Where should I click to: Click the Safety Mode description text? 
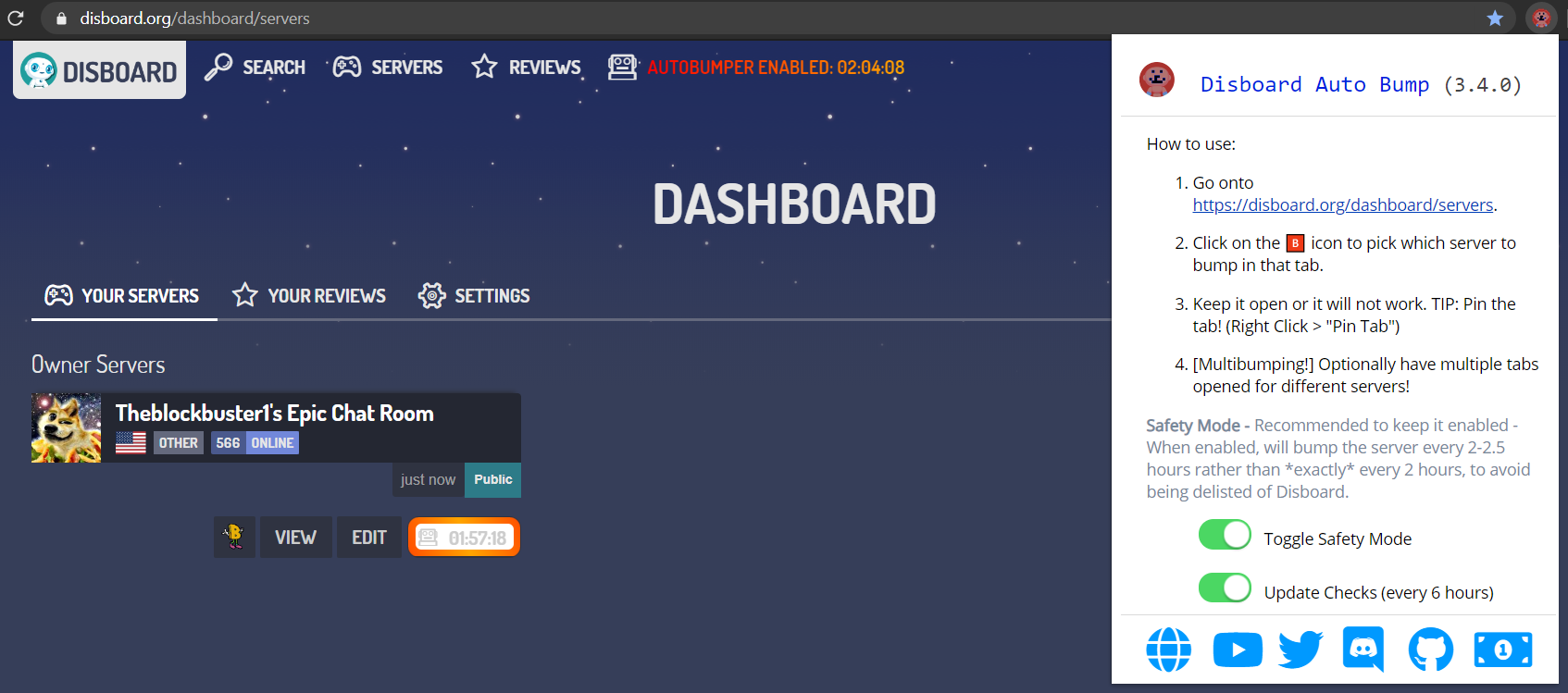1338,459
